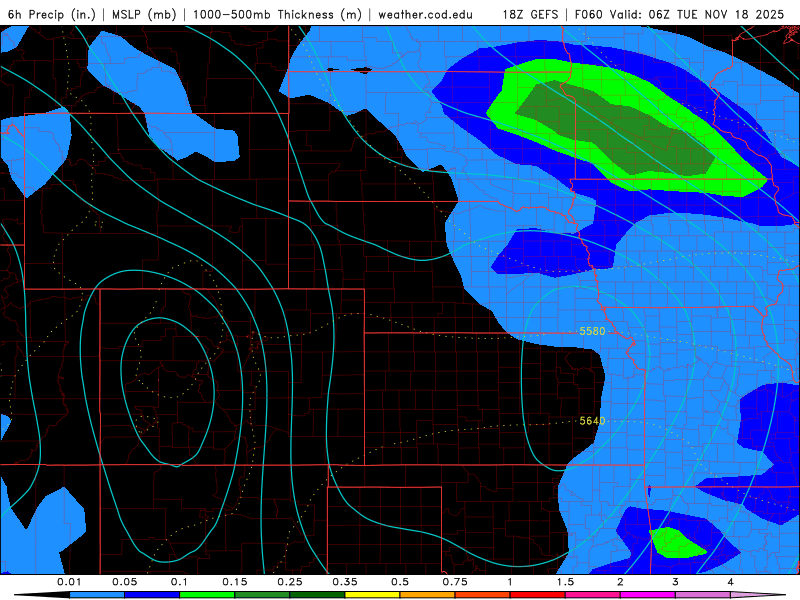Image resolution: width=800 pixels, height=600 pixels.
Task: Click the 'weather.cod.edu' source text
Action: [x=425, y=15]
